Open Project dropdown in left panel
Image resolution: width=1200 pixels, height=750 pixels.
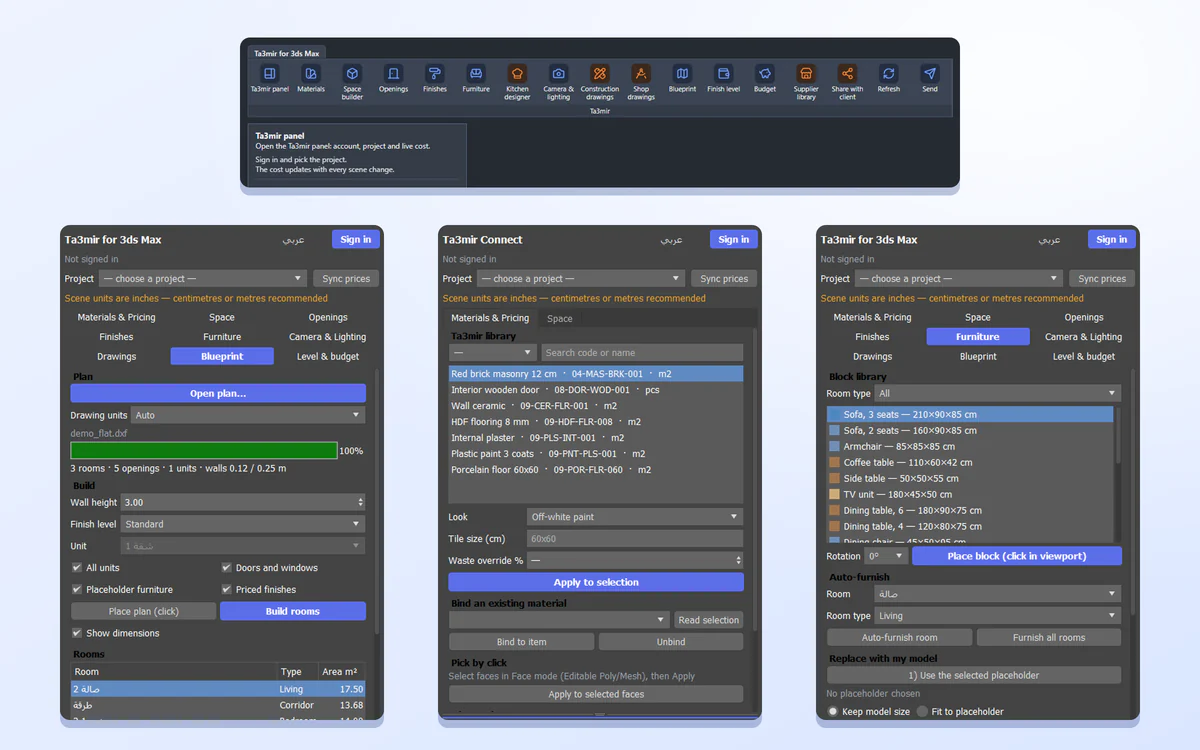(202, 279)
